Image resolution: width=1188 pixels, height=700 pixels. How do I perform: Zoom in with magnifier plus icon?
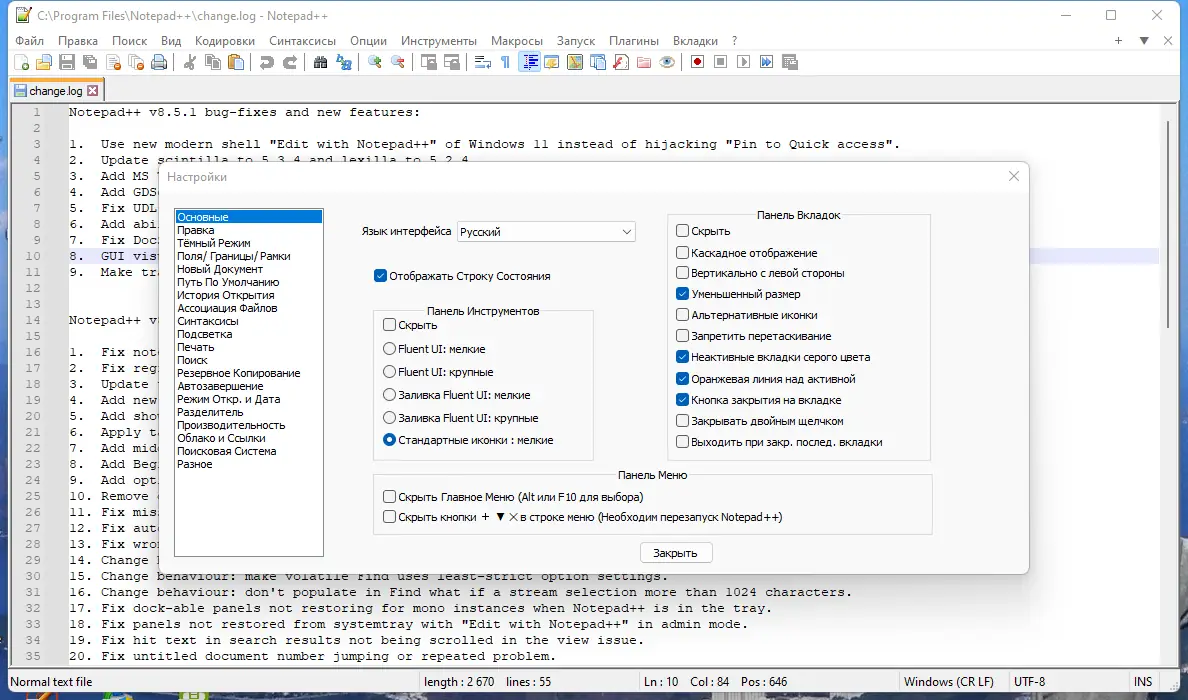[x=374, y=62]
